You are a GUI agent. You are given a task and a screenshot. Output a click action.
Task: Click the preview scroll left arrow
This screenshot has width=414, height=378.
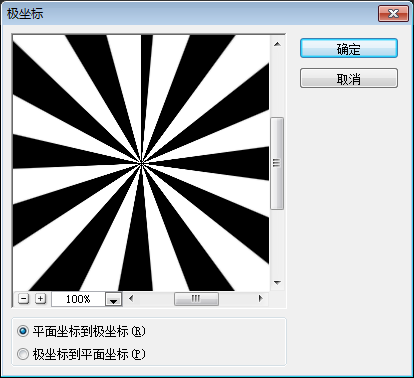click(x=131, y=298)
